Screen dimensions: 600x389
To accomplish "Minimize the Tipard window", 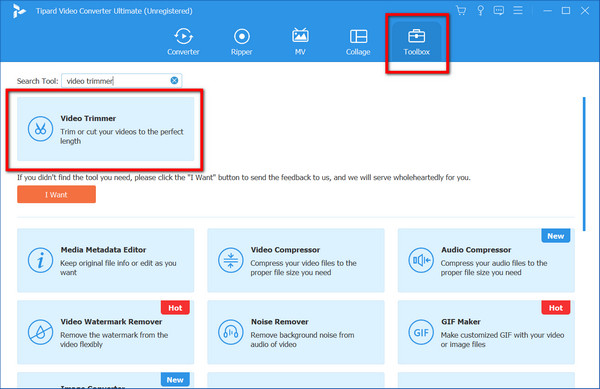I will click(x=548, y=11).
